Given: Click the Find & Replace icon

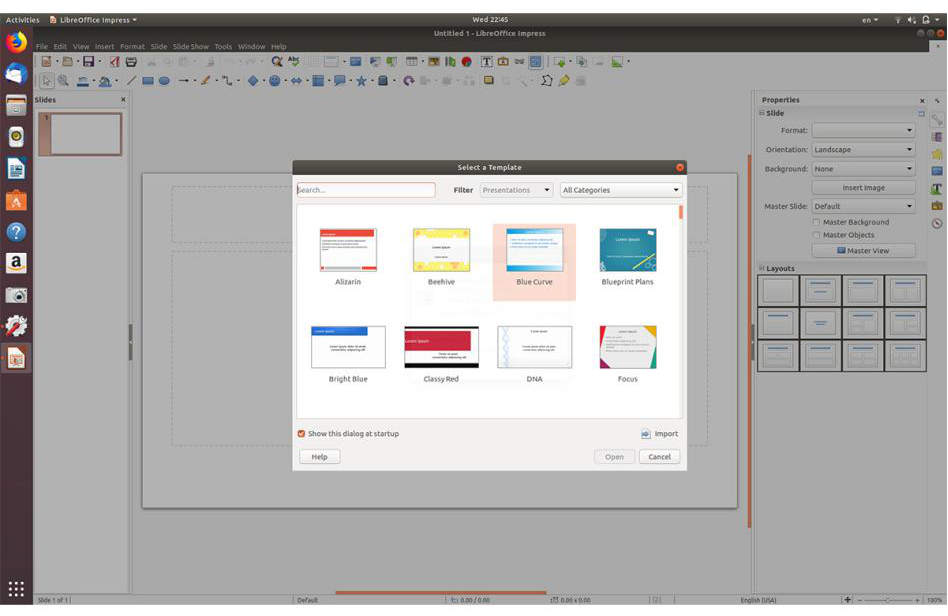Looking at the screenshot, I should tap(277, 62).
